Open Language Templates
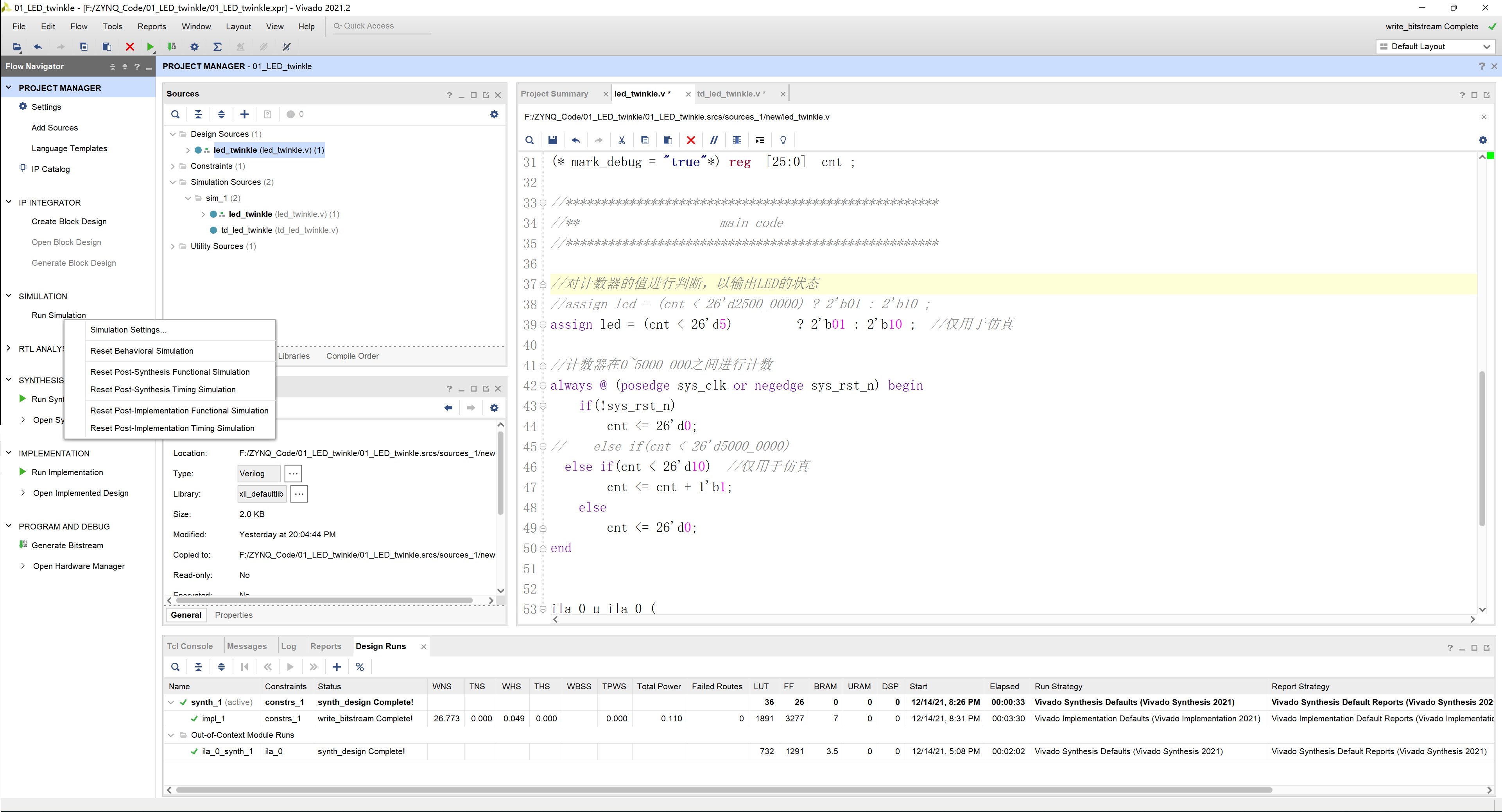 point(69,148)
